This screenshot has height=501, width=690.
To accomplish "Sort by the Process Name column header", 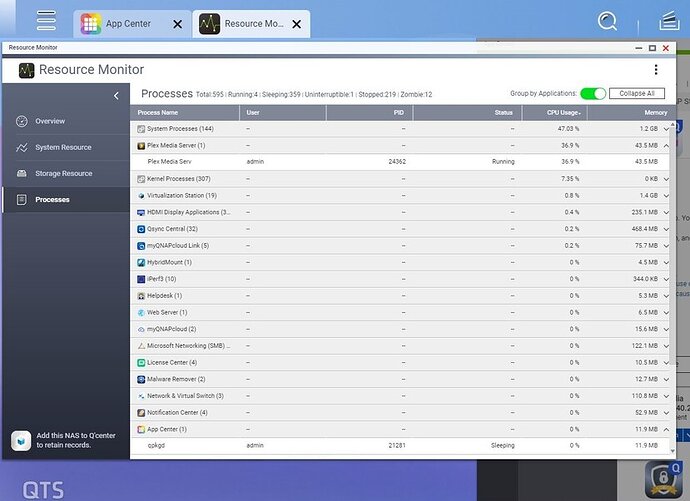I will click(x=184, y=113).
